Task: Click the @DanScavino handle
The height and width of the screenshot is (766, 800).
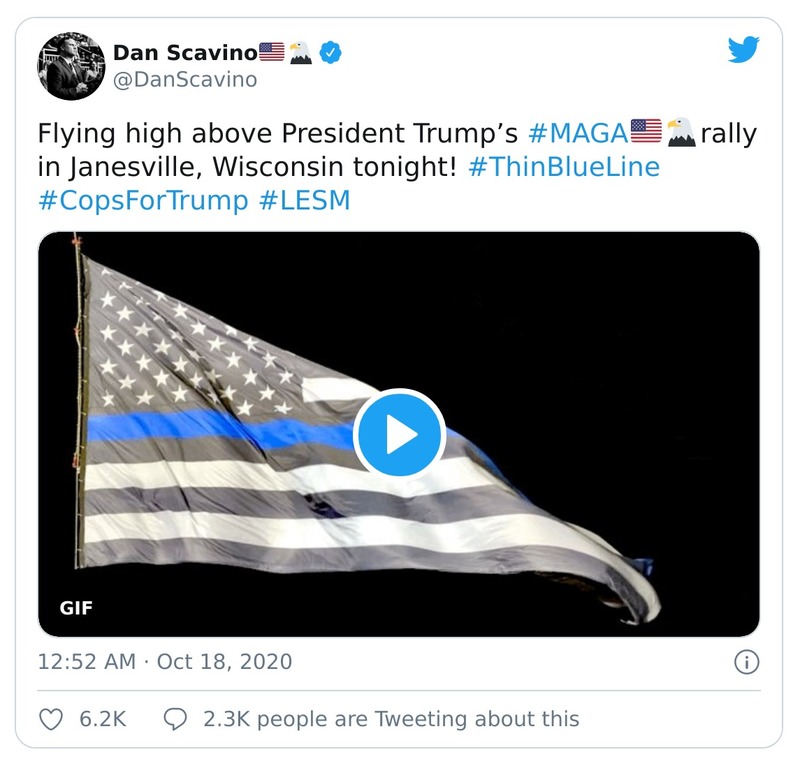Action: pyautogui.click(x=185, y=78)
